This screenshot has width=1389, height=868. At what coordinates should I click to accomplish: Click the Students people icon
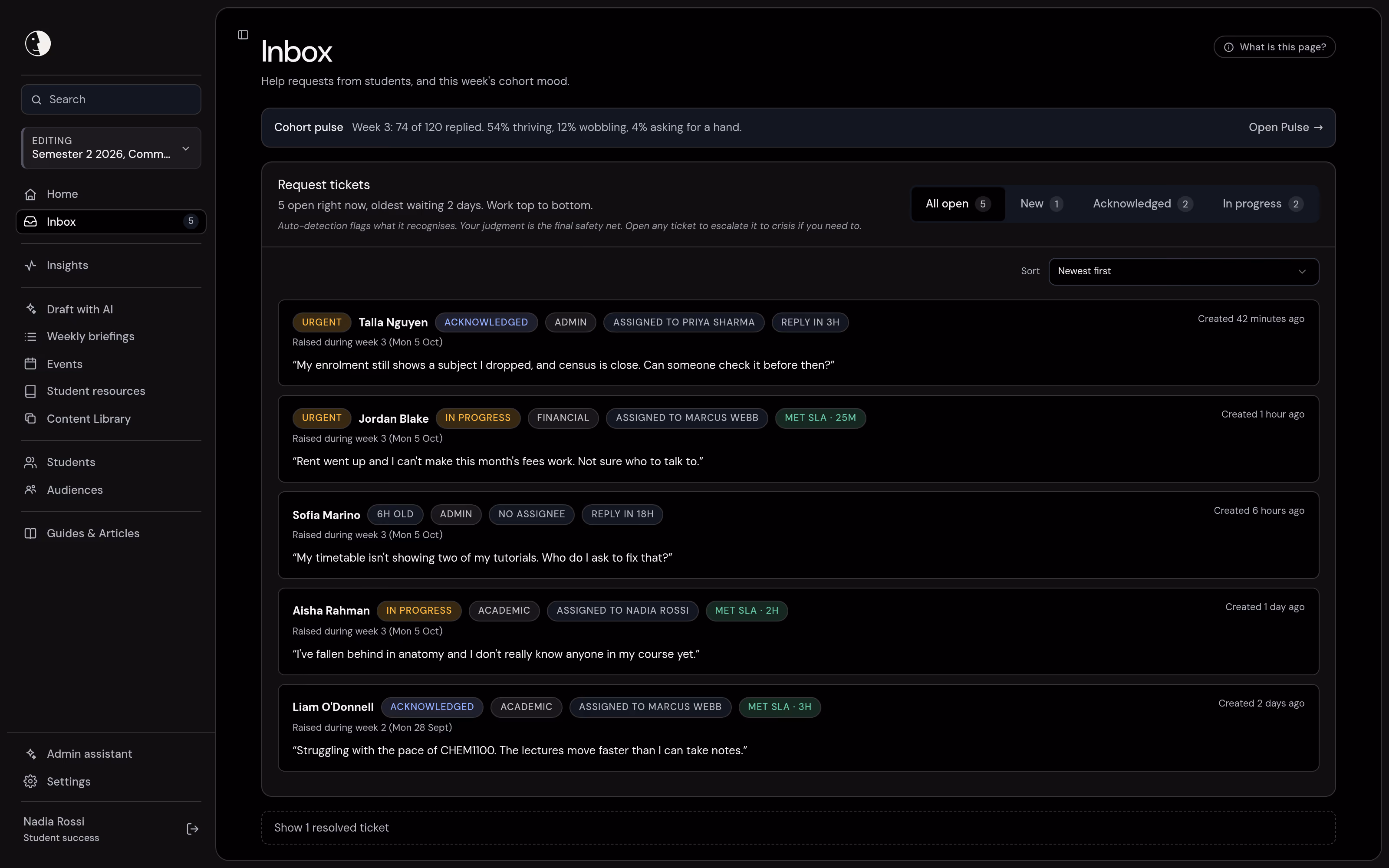pyautogui.click(x=30, y=462)
